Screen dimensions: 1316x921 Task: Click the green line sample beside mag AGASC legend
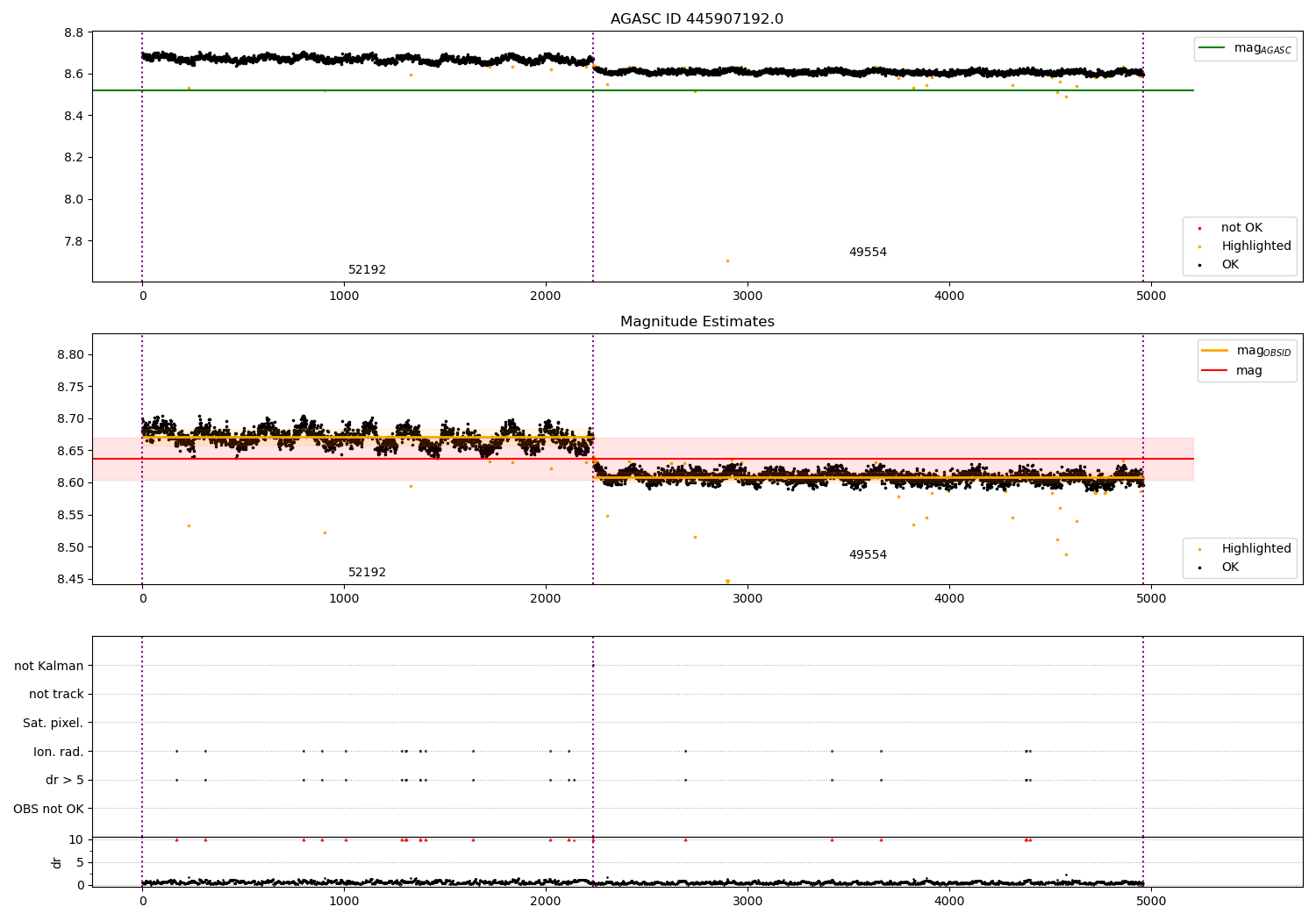[x=1212, y=48]
